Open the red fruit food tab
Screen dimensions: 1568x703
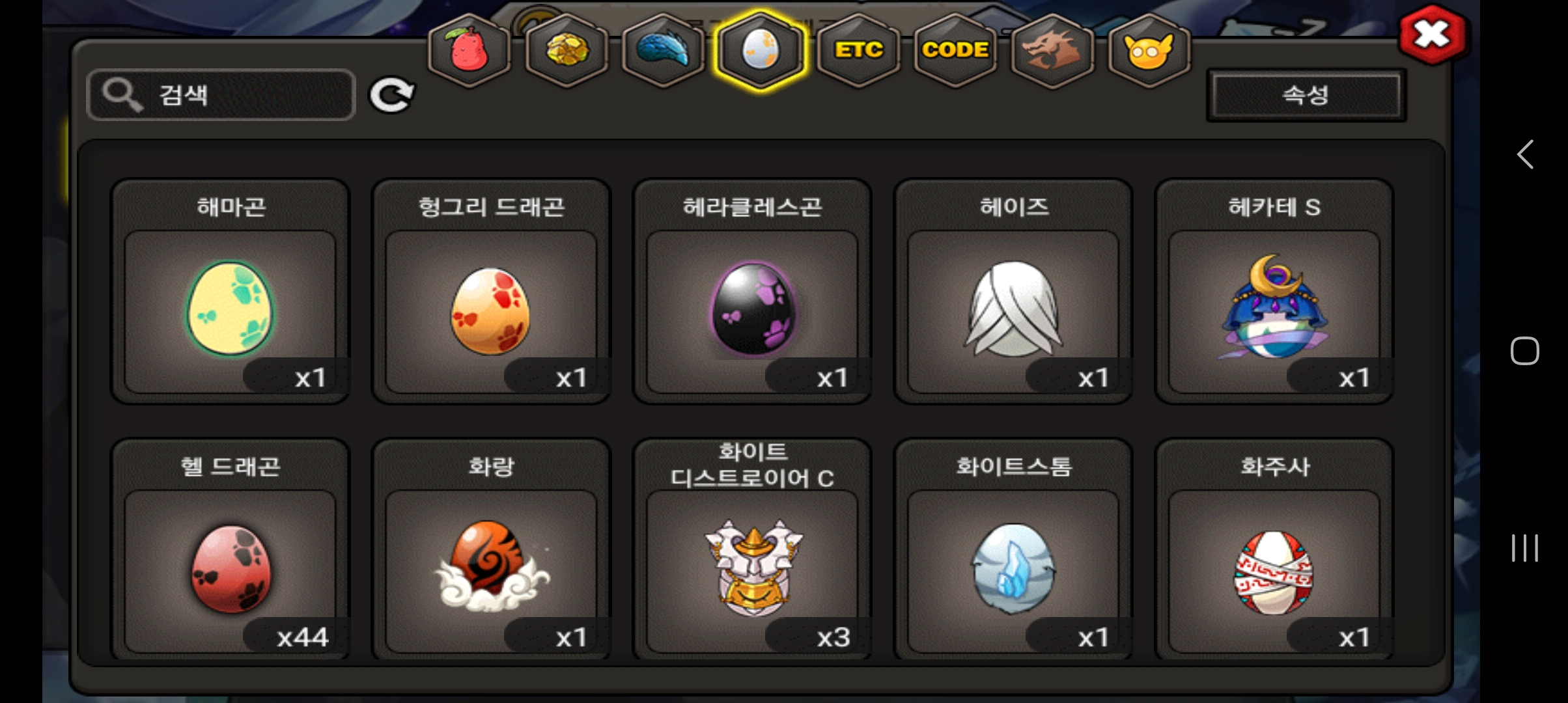click(x=468, y=51)
